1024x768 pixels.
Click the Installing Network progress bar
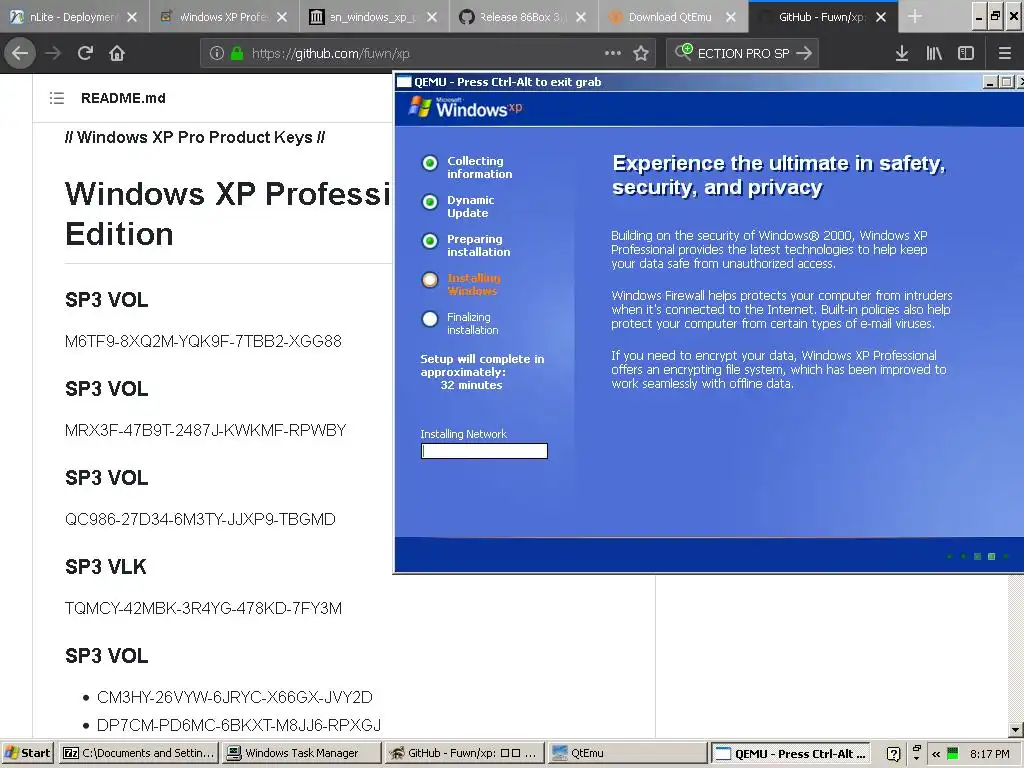click(x=484, y=451)
